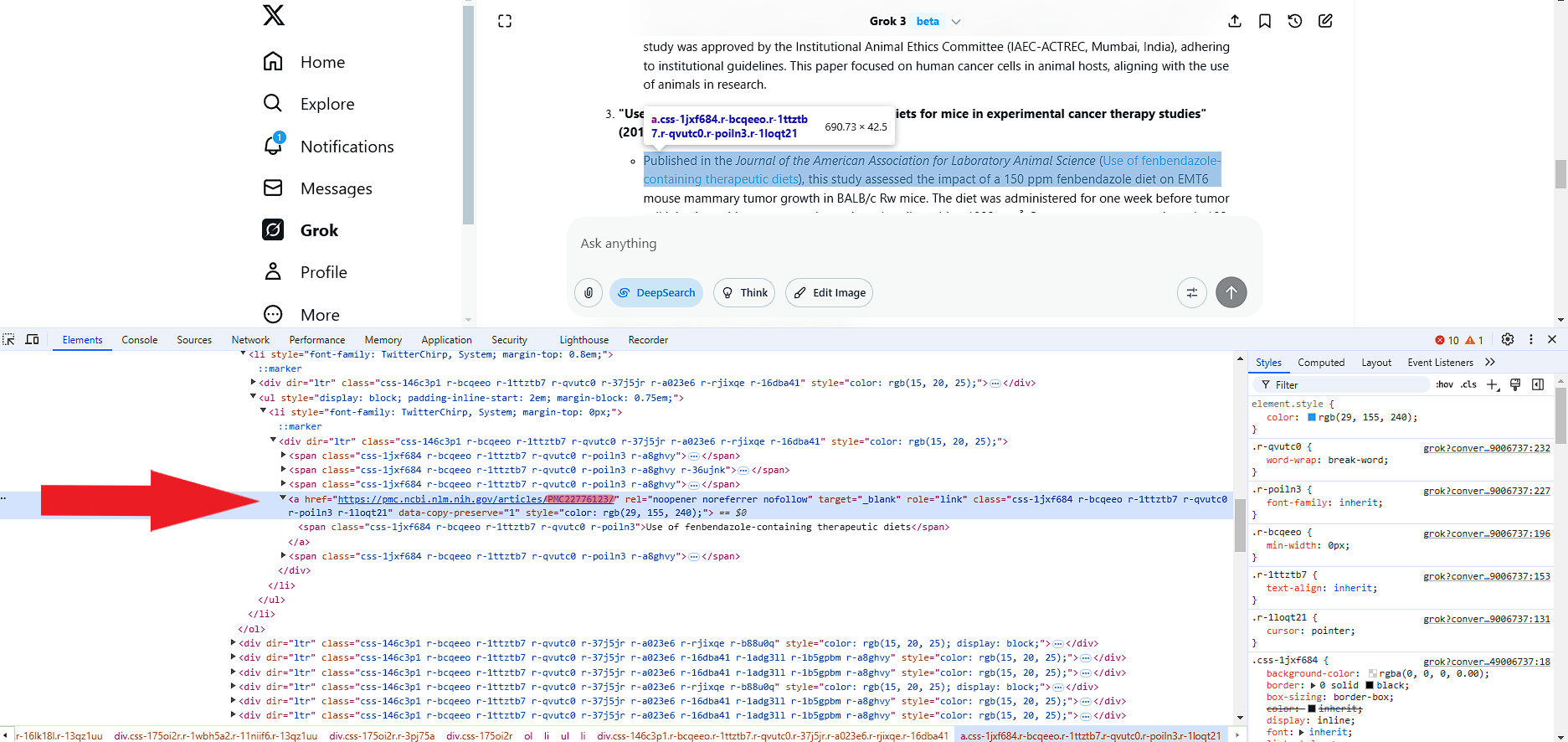This screenshot has height=742, width=1568.
Task: Switch to the Network tab
Action: click(250, 340)
